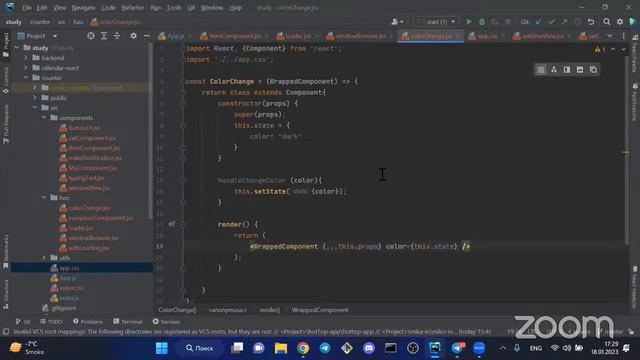Click first icon in floating editor toolbar
This screenshot has width=640, height=360.
click(x=541, y=70)
